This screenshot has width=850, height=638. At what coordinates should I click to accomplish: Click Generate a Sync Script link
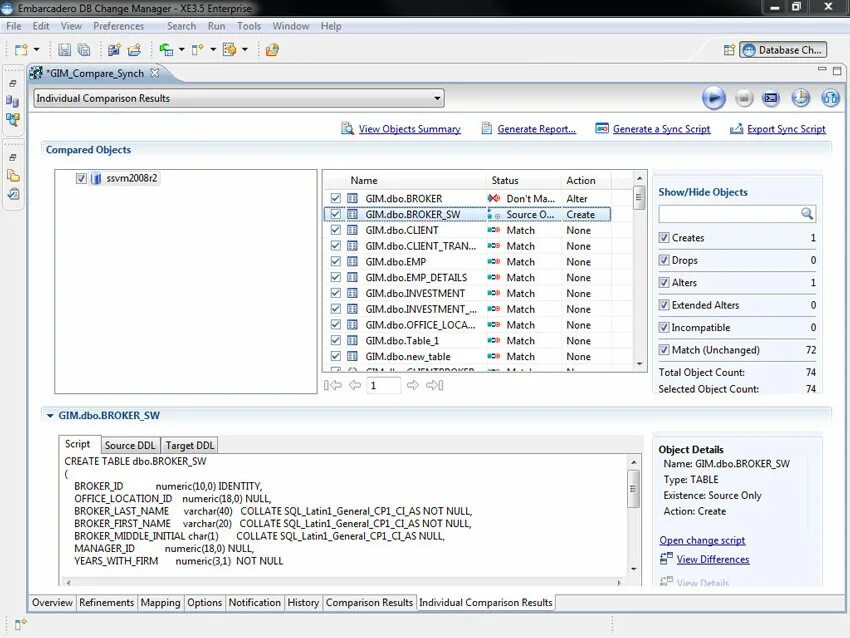[x=661, y=129]
